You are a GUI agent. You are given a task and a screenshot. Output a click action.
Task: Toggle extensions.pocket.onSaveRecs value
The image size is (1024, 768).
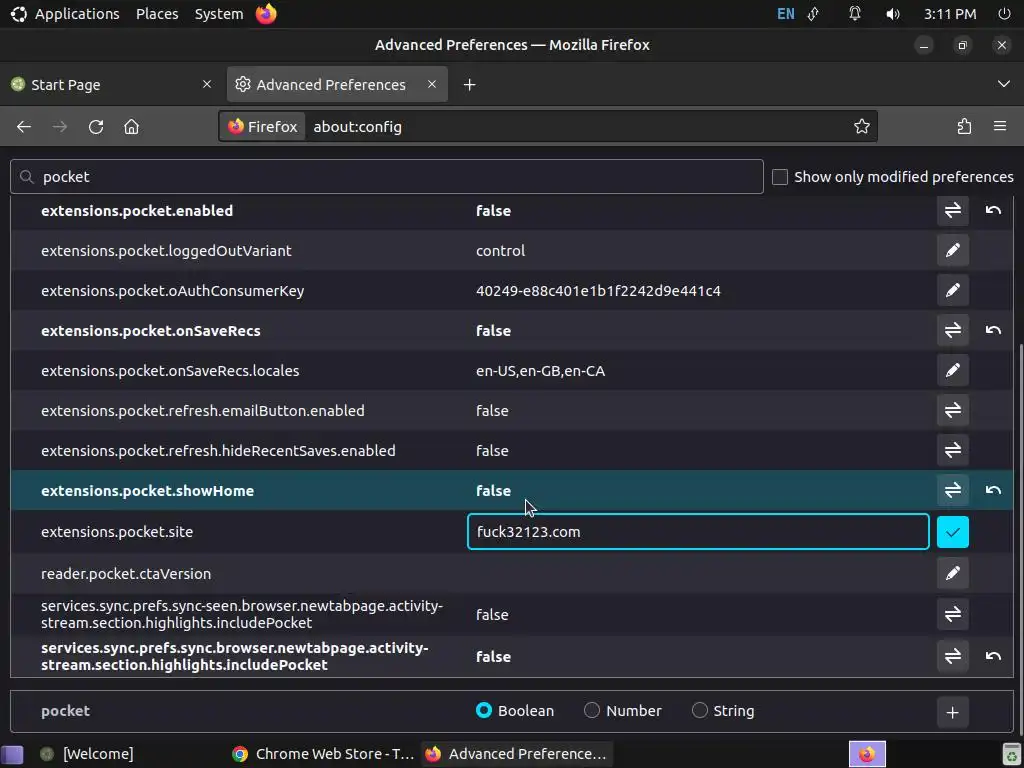click(x=952, y=330)
